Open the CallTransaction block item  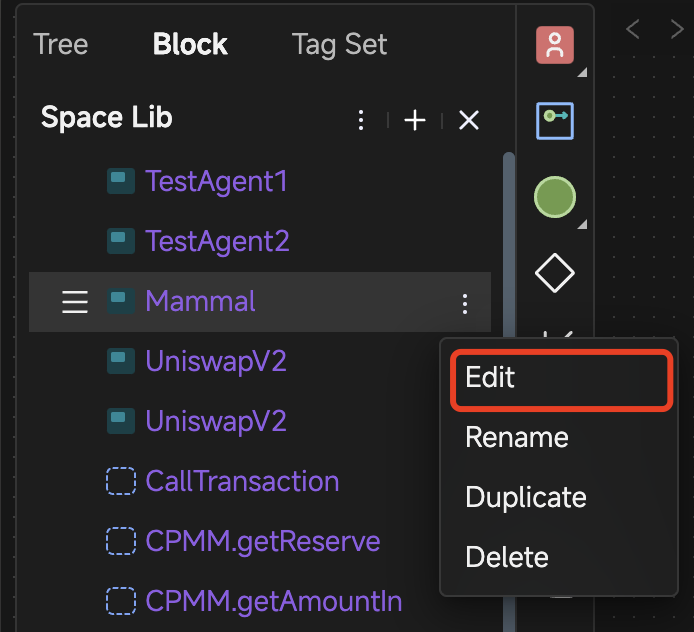[242, 482]
